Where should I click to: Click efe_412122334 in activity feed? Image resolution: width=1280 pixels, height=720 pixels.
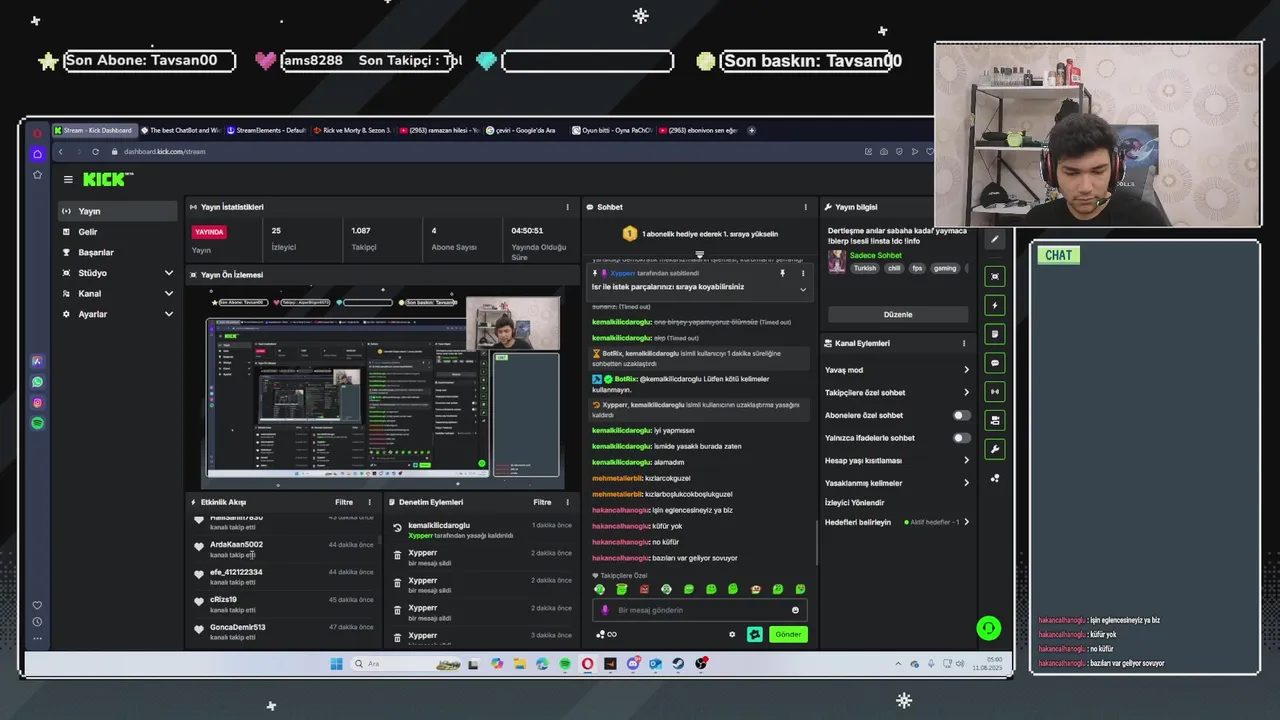[x=236, y=572]
